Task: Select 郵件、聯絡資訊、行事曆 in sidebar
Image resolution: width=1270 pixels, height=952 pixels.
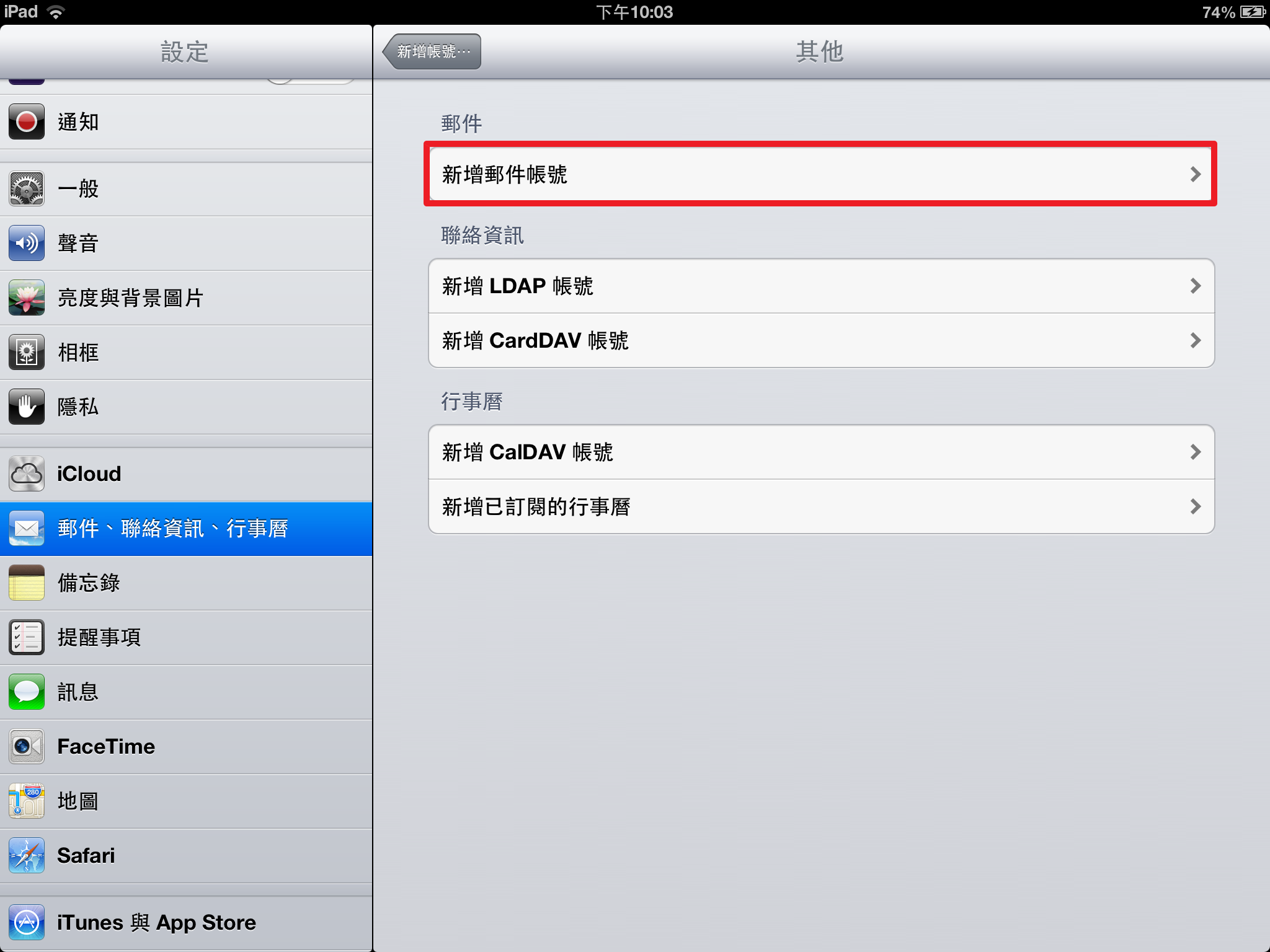Action: tap(186, 529)
